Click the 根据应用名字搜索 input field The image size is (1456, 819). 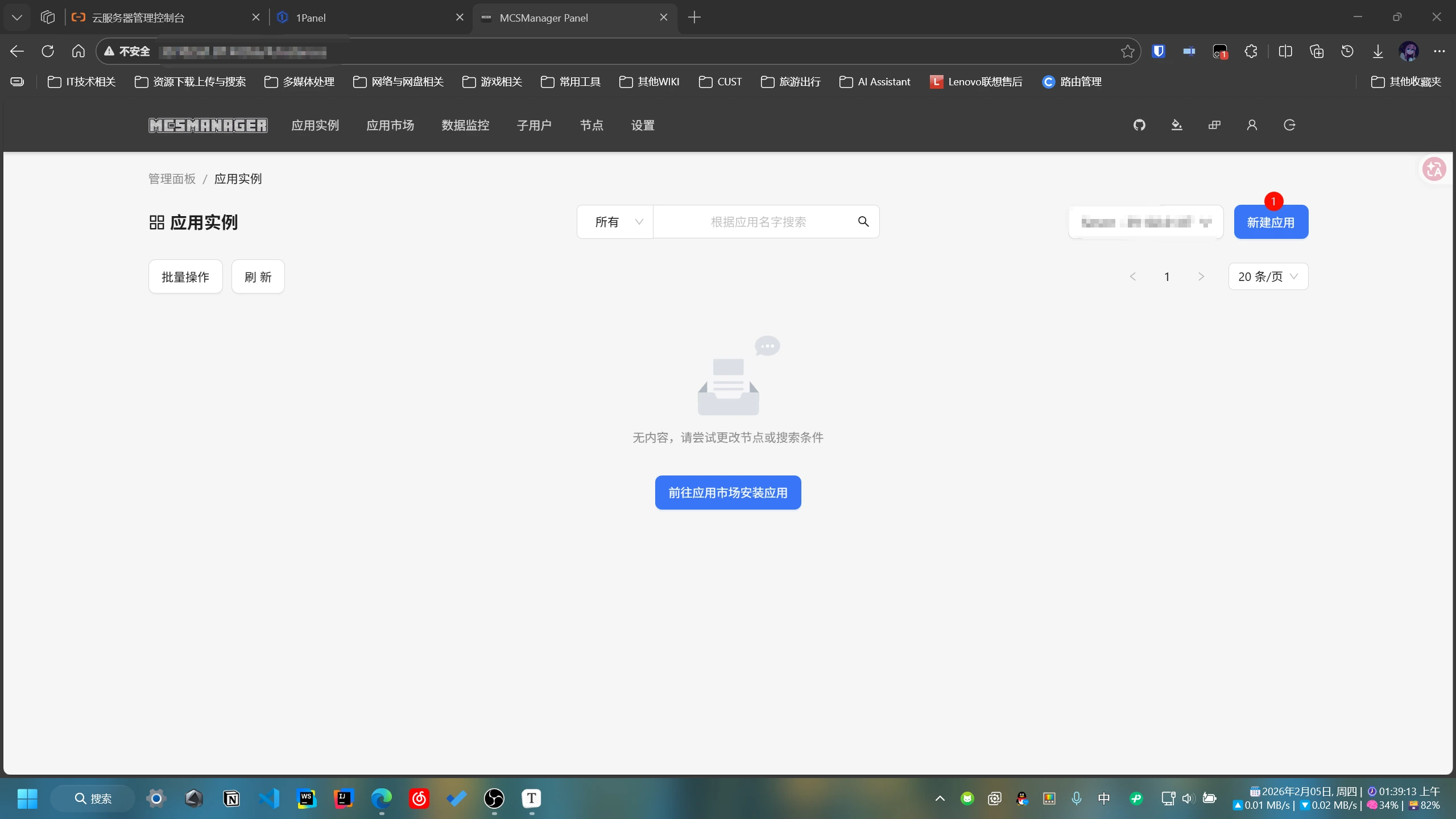pyautogui.click(x=759, y=222)
